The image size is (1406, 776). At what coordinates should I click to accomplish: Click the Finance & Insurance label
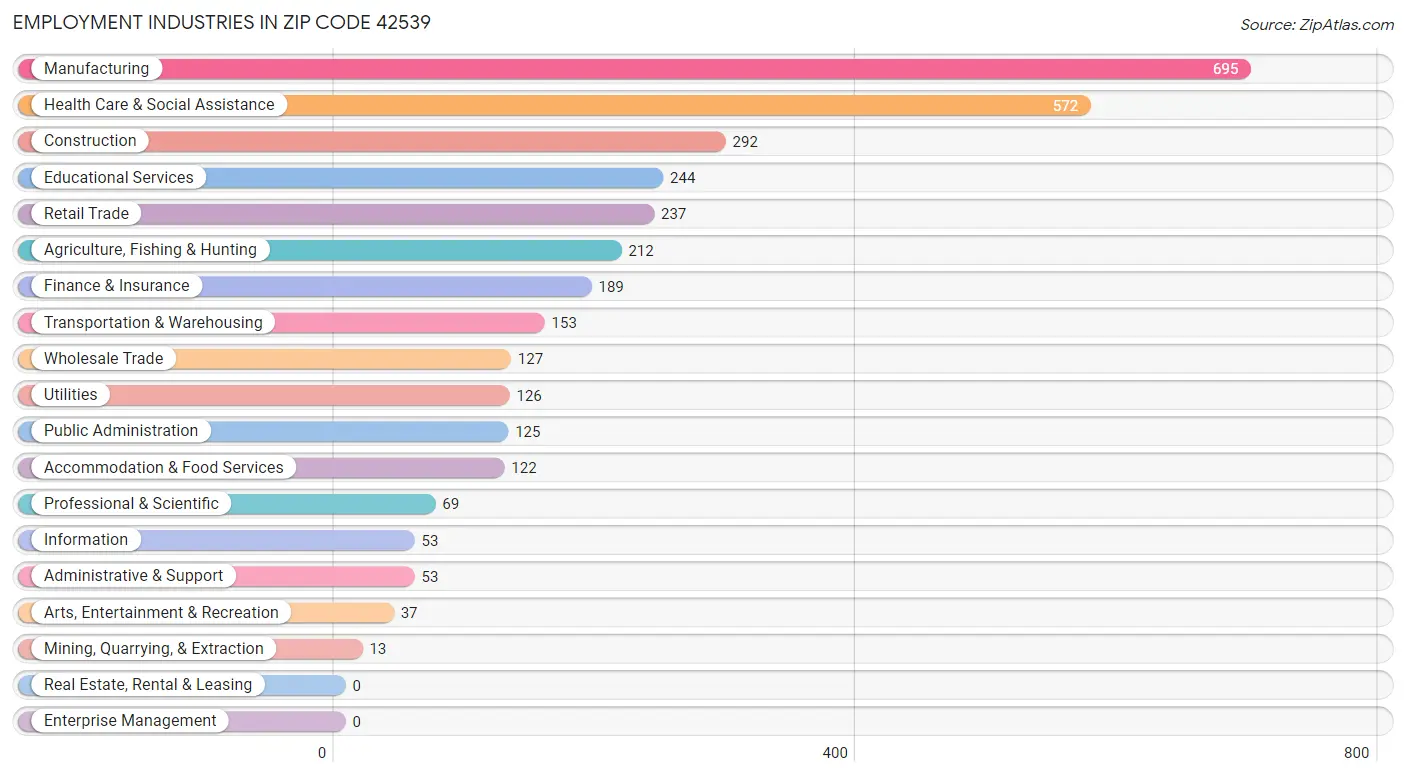(117, 286)
